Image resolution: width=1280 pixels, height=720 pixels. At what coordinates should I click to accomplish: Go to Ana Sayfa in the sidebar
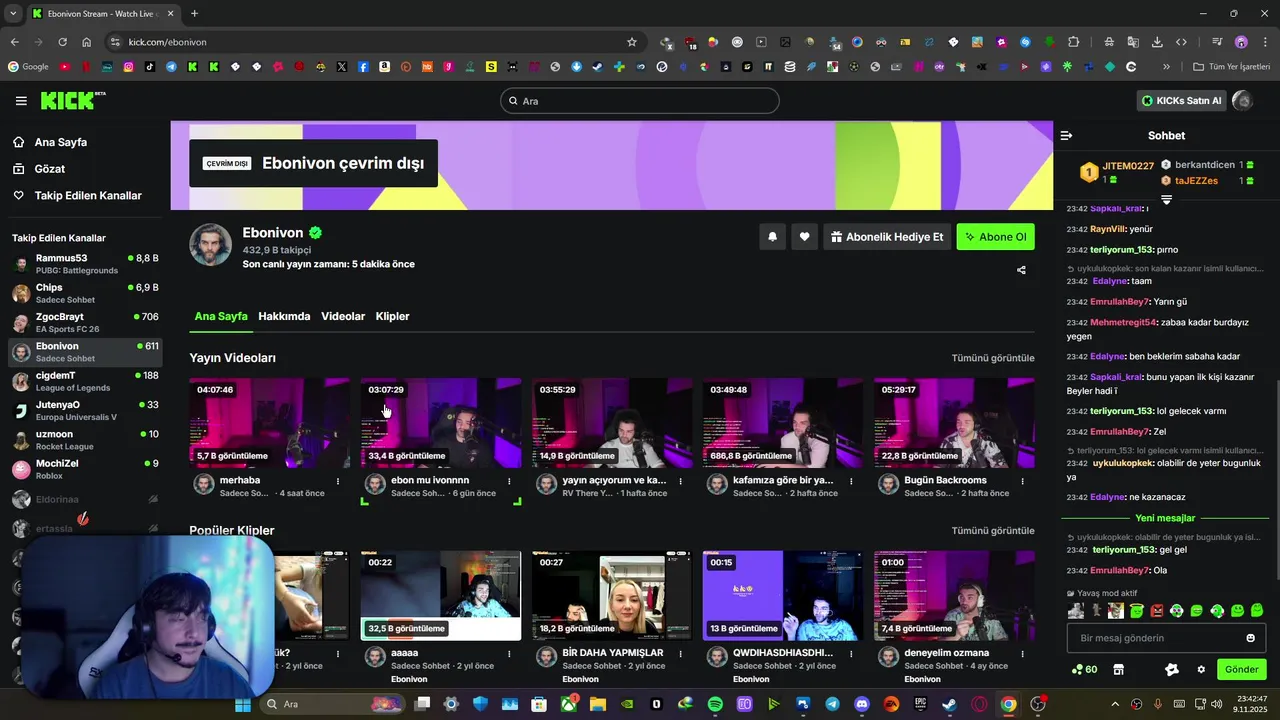pyautogui.click(x=61, y=142)
